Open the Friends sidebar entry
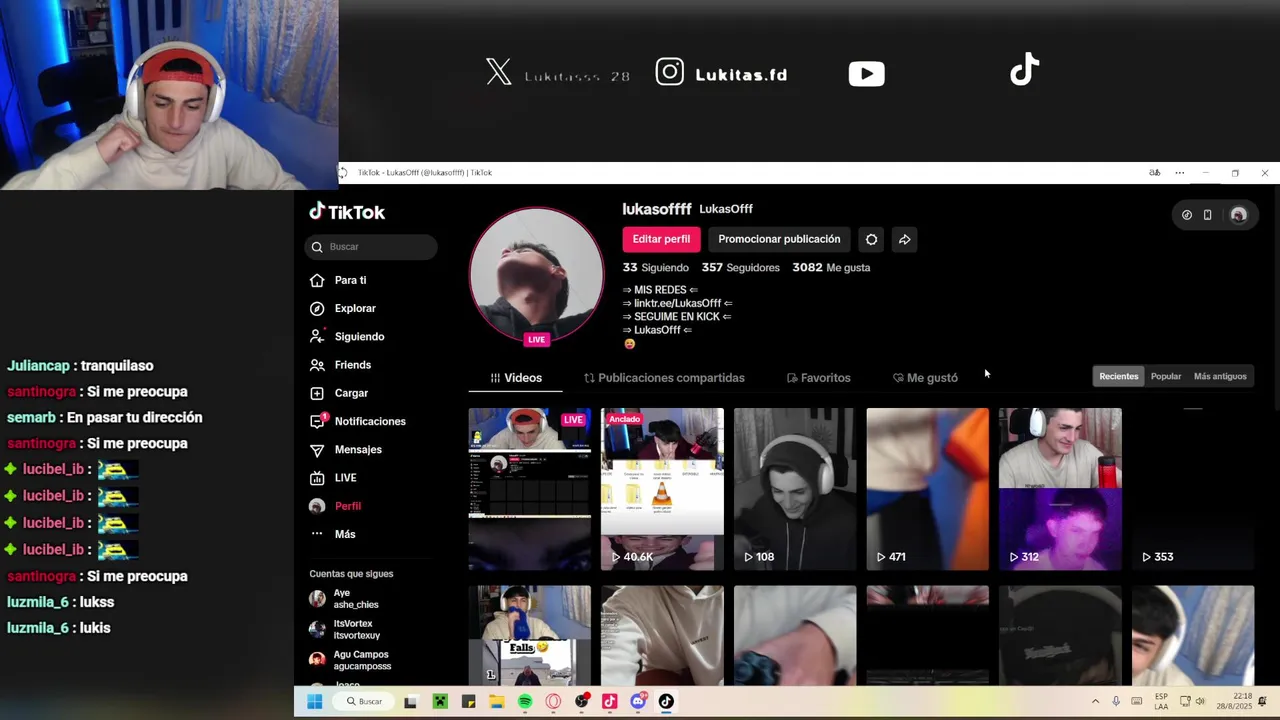 340,365
